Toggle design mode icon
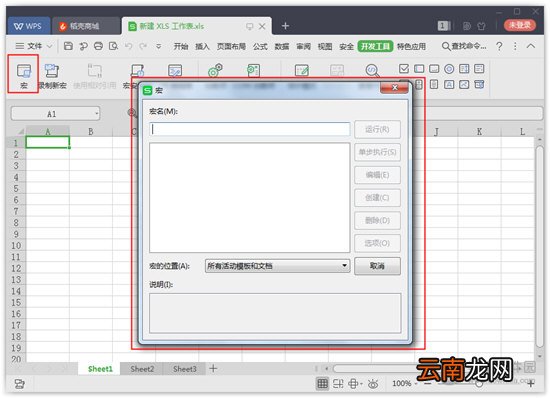This screenshot has width=550, height=398. 302,70
